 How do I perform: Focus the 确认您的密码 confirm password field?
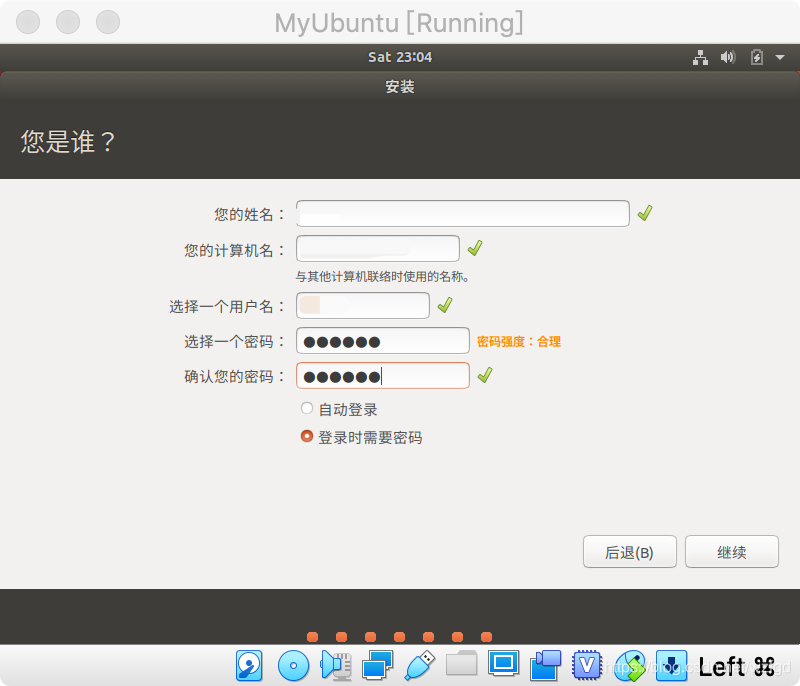point(383,376)
